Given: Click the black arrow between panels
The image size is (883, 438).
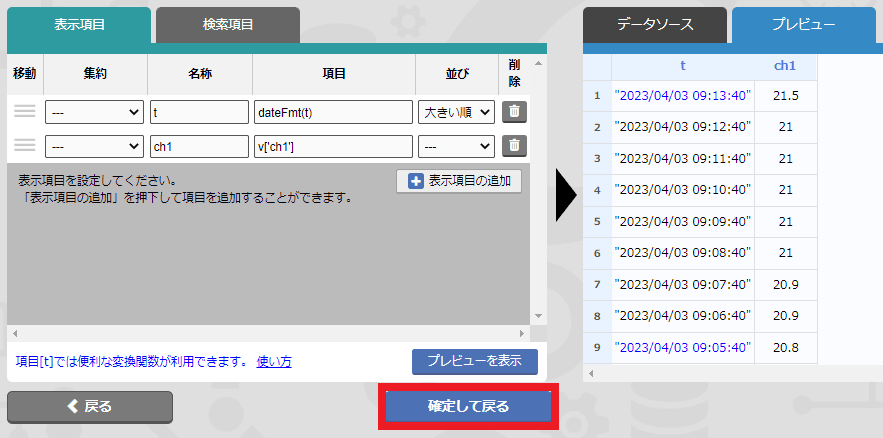Looking at the screenshot, I should (566, 194).
